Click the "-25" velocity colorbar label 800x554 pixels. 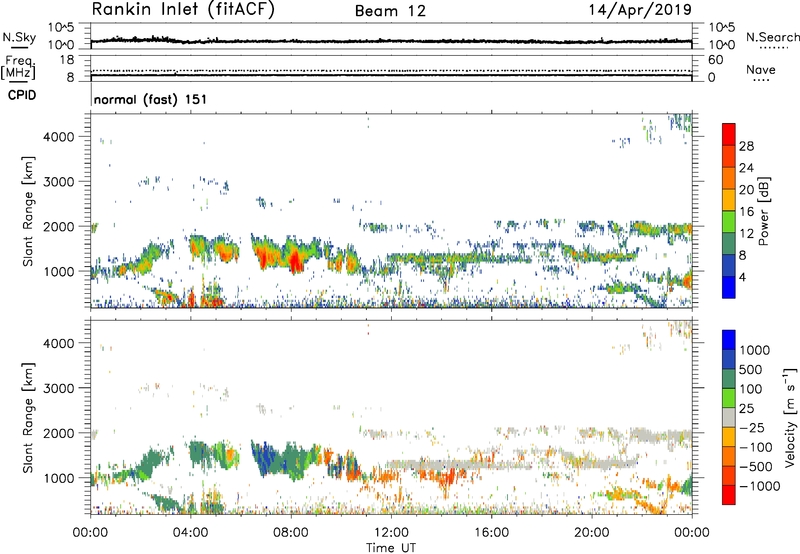[751, 428]
